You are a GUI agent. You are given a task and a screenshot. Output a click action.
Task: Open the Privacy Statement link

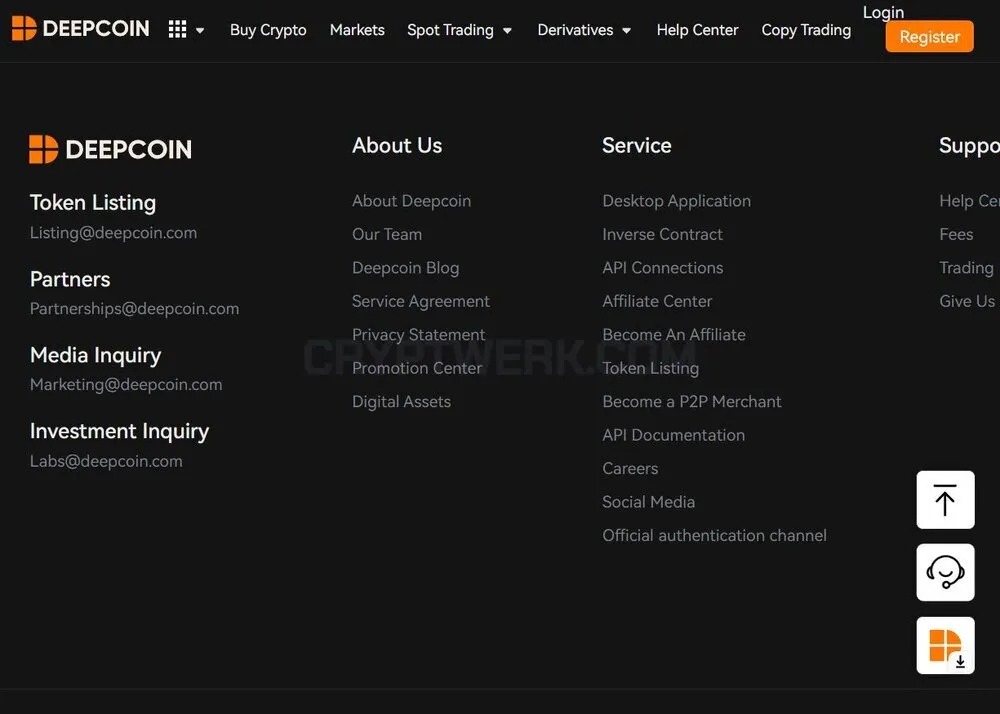[x=418, y=335]
